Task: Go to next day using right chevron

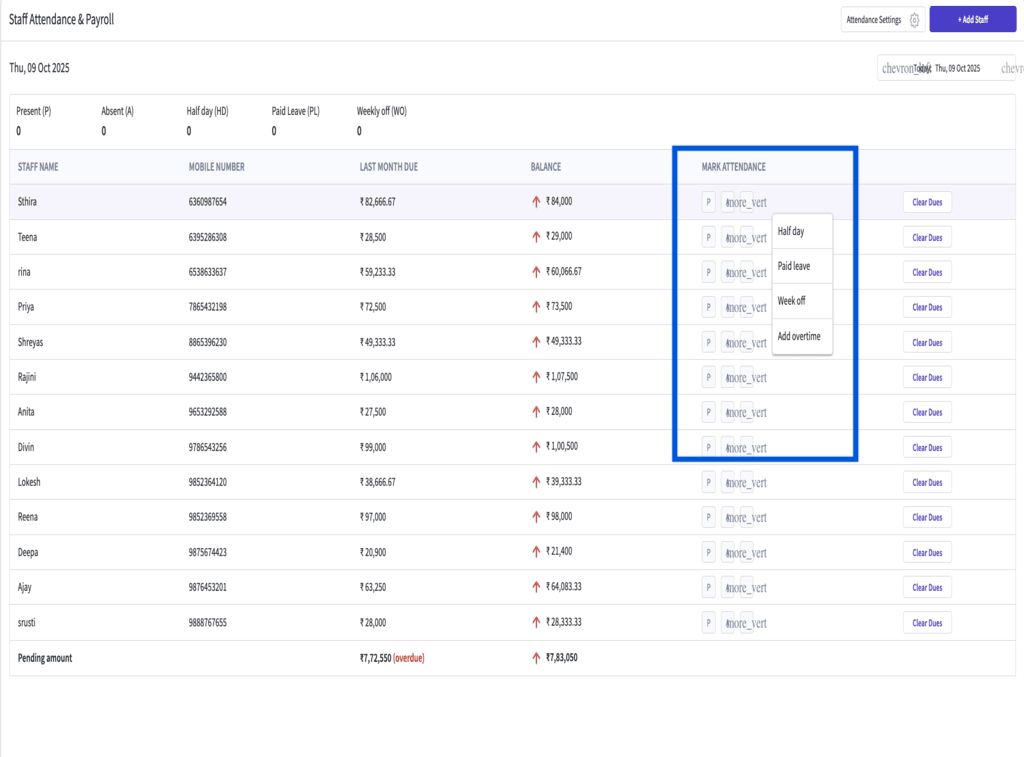Action: (x=1012, y=68)
